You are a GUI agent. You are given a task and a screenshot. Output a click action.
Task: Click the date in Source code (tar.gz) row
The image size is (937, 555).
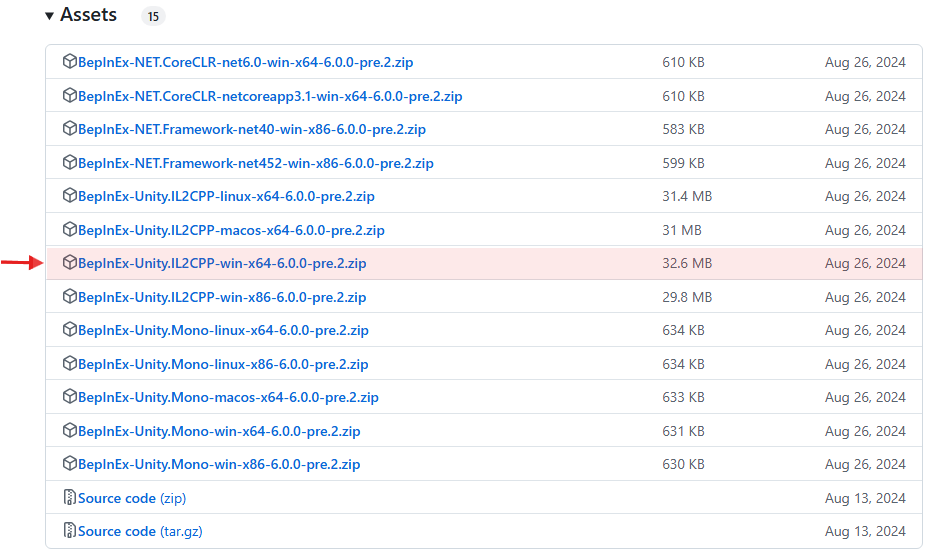point(865,531)
